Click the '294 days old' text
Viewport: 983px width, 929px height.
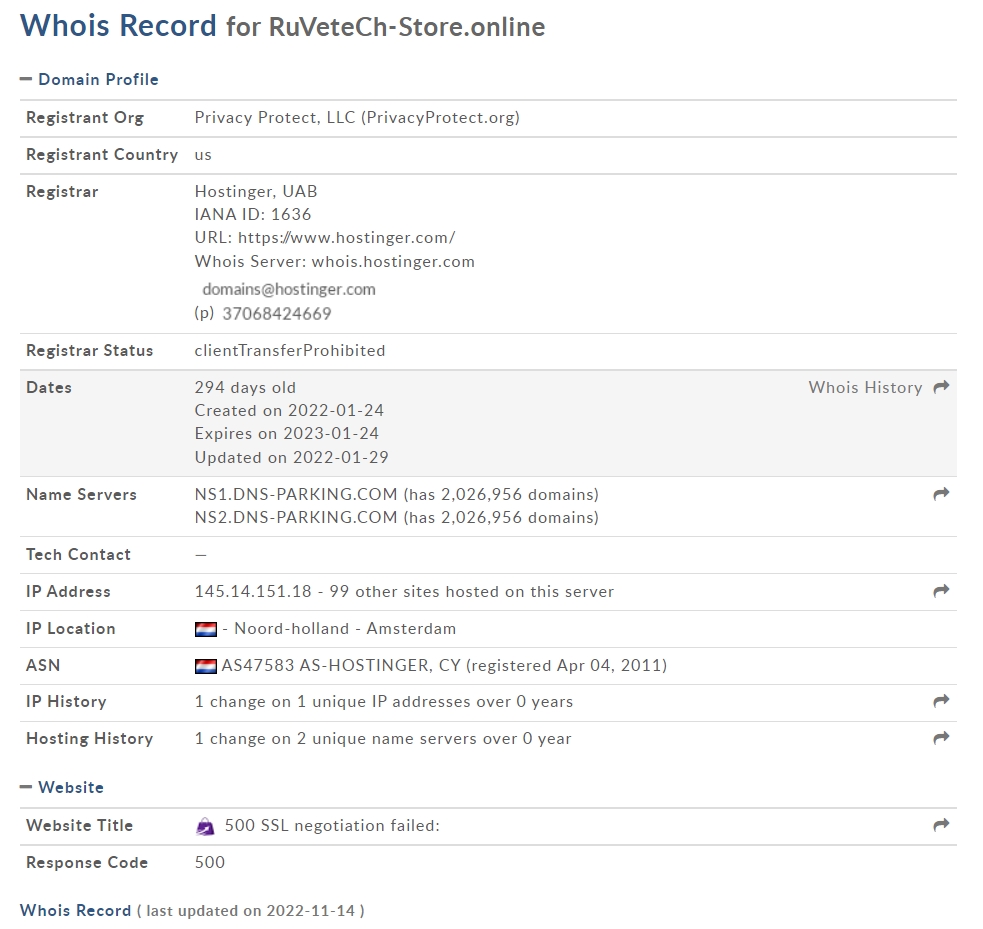[245, 387]
